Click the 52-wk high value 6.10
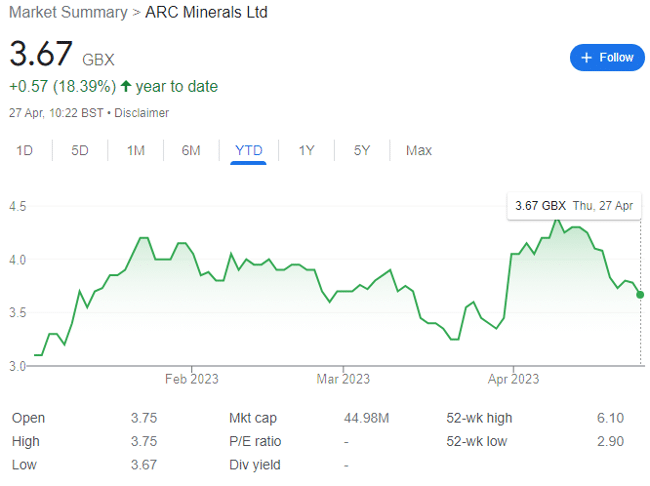650x486 pixels. pyautogui.click(x=610, y=418)
